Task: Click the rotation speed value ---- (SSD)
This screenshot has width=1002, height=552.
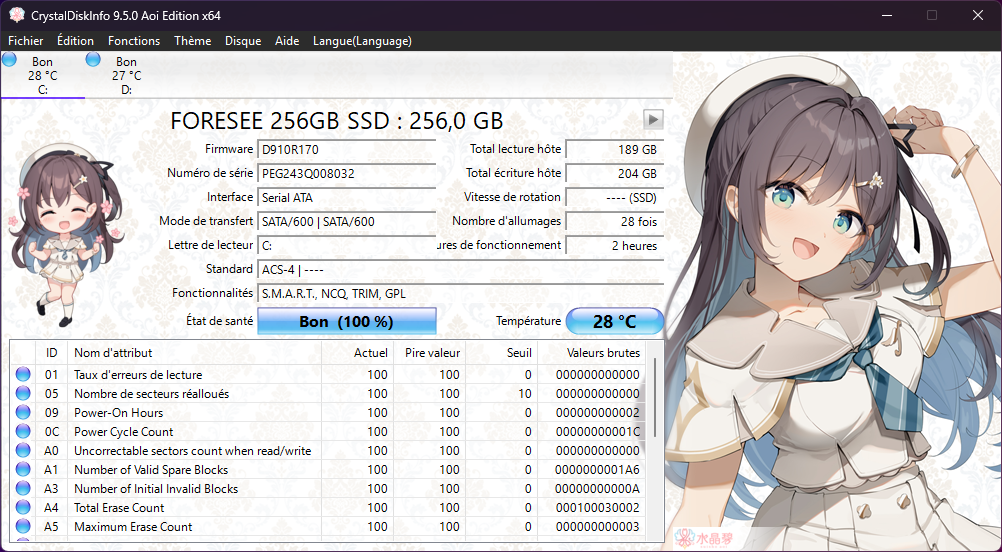Action: (615, 197)
